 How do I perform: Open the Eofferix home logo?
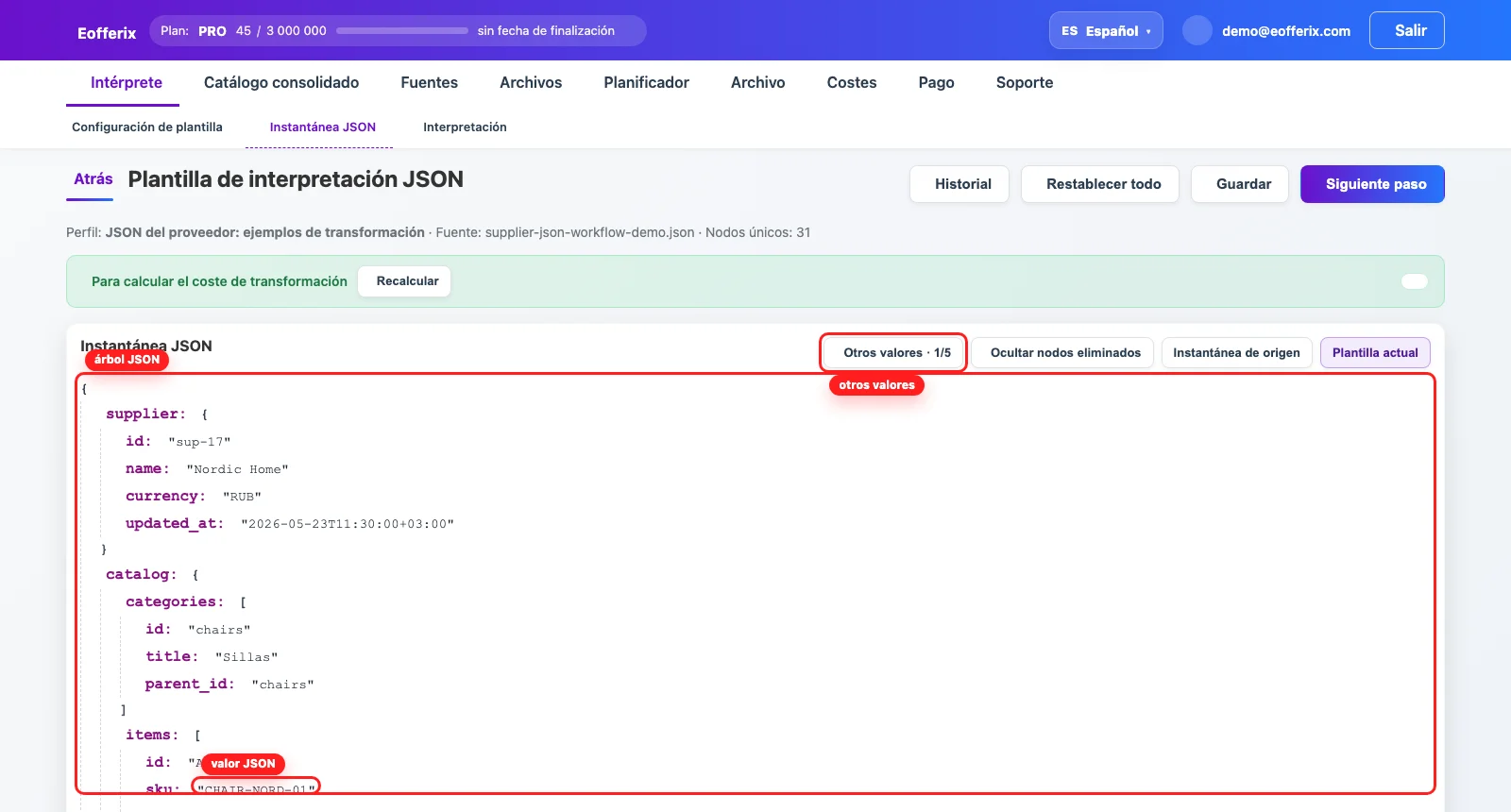[x=107, y=33]
